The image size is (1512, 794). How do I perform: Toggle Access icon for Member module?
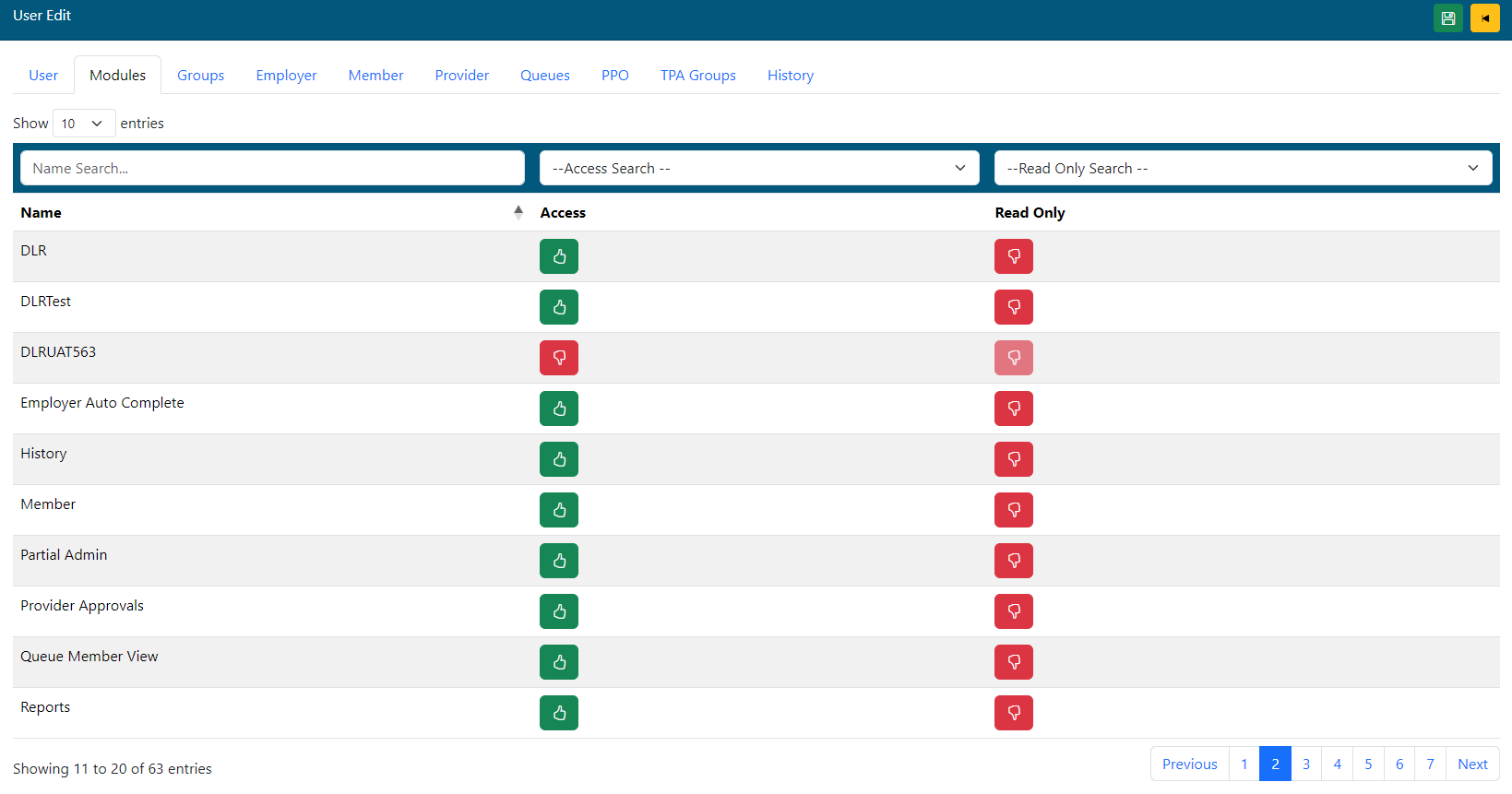click(558, 510)
